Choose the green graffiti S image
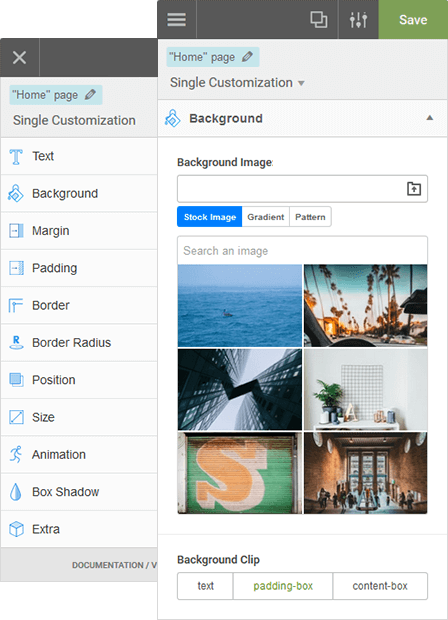The width and height of the screenshot is (448, 620). [x=240, y=473]
